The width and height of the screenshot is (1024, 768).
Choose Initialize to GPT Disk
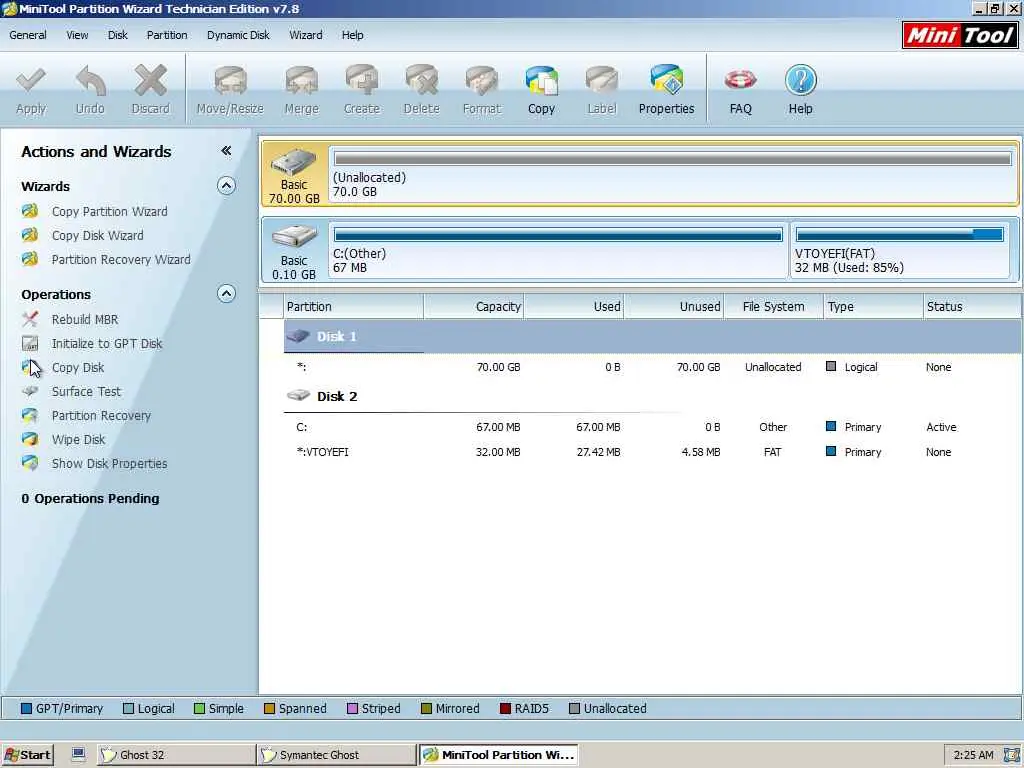click(106, 344)
